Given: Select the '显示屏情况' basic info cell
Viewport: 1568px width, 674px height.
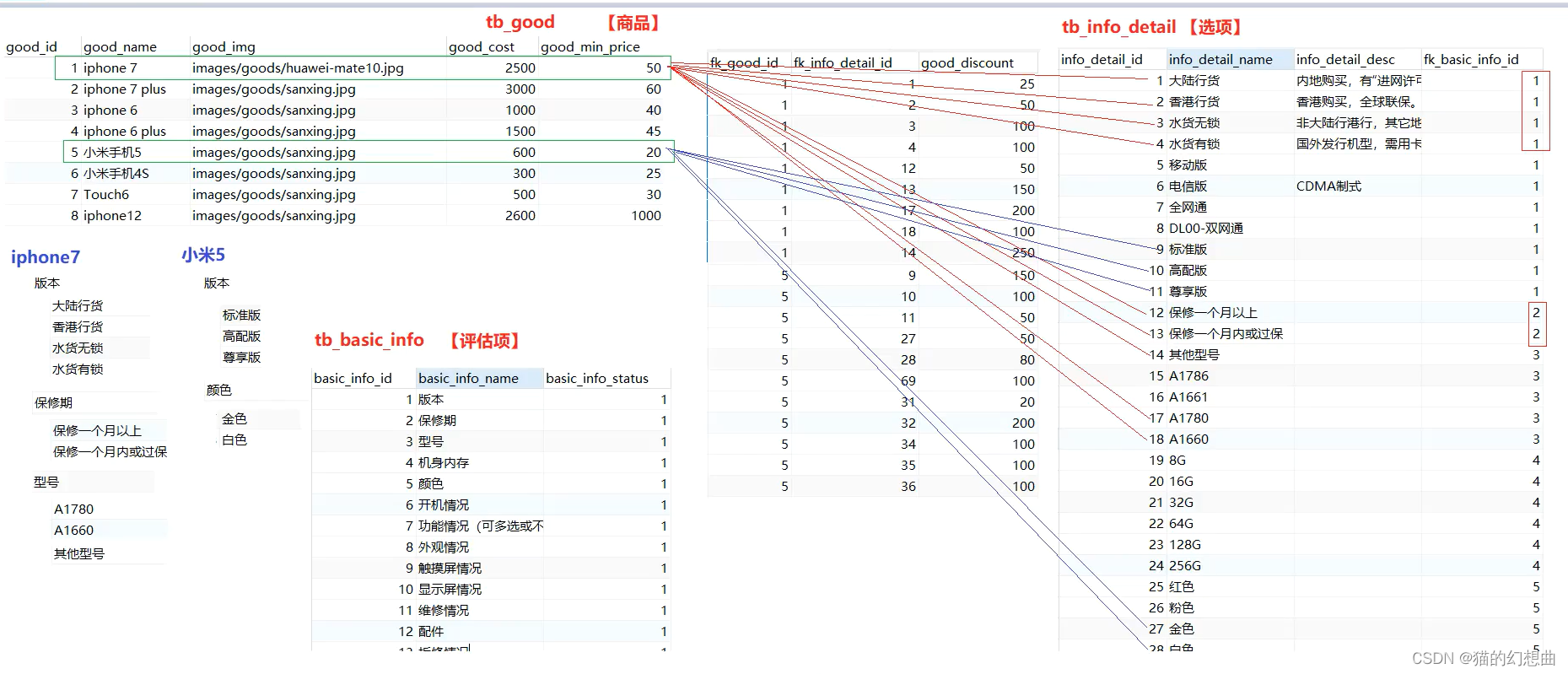Looking at the screenshot, I should coord(450,590).
